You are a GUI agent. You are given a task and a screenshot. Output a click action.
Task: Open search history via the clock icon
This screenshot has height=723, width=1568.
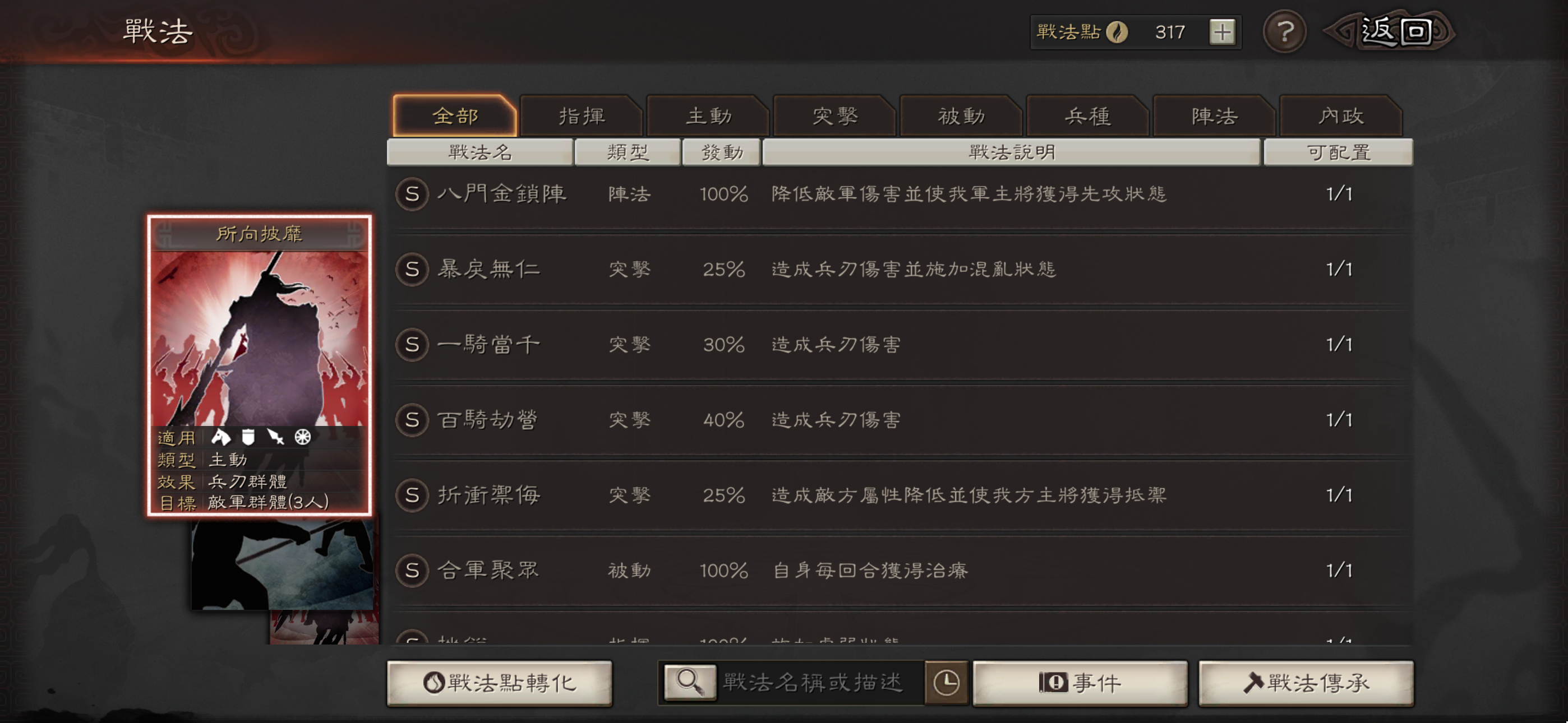pyautogui.click(x=946, y=682)
